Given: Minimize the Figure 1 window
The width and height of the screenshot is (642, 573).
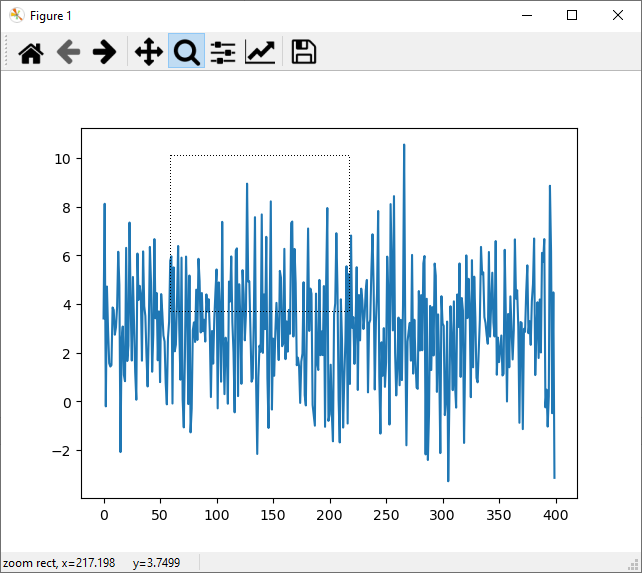Looking at the screenshot, I should click(527, 16).
